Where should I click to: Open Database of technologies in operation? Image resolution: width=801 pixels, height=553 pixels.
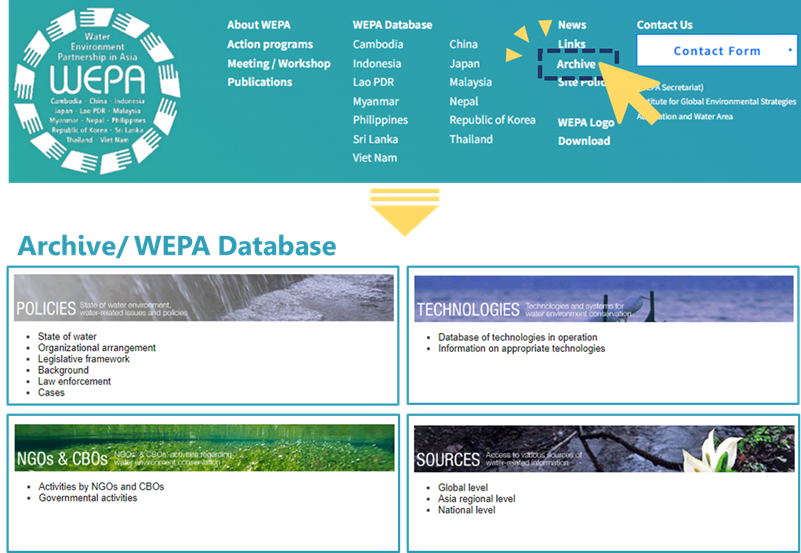click(517, 337)
